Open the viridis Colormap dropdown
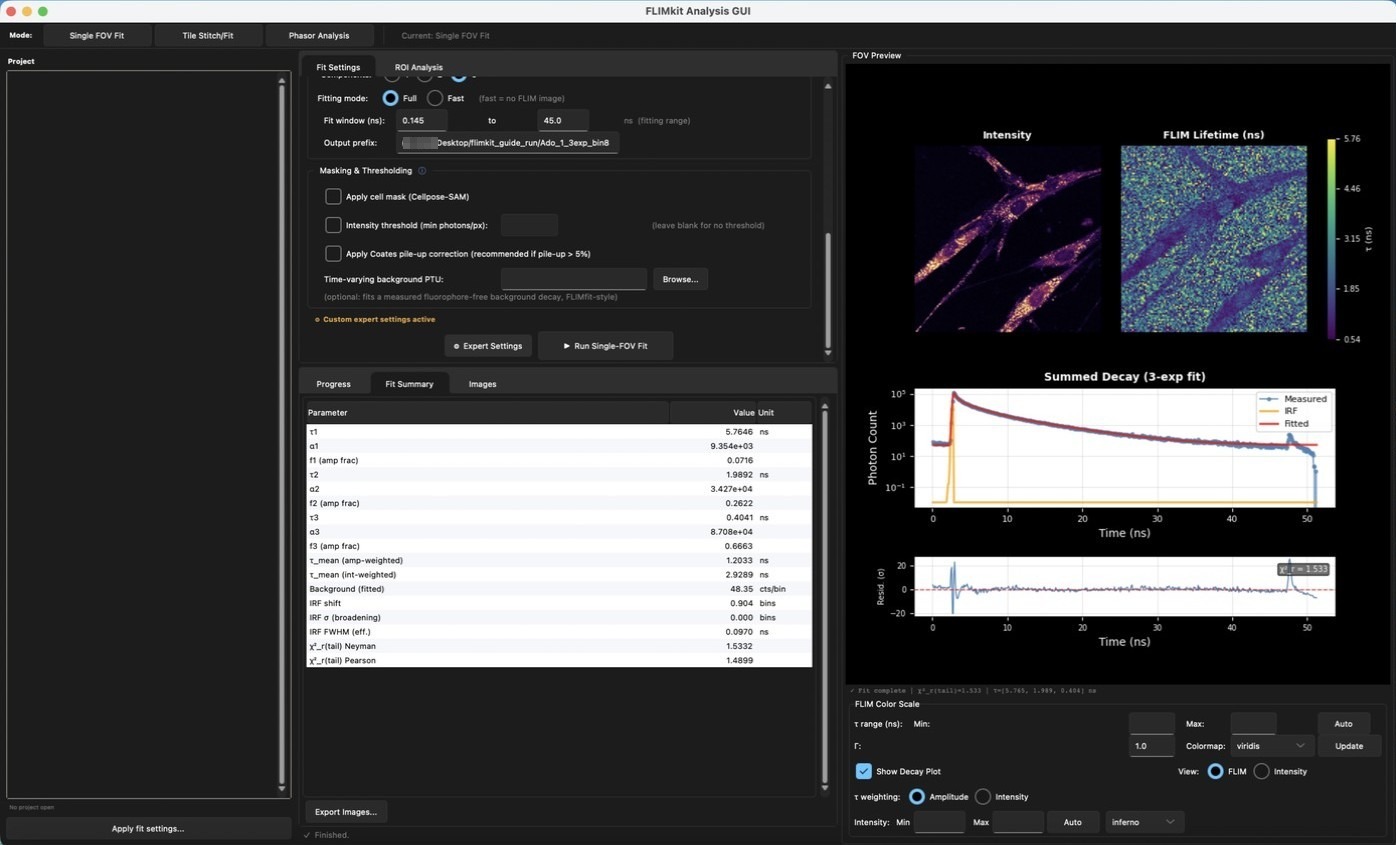Viewport: 1396px width, 845px height. coord(1273,746)
